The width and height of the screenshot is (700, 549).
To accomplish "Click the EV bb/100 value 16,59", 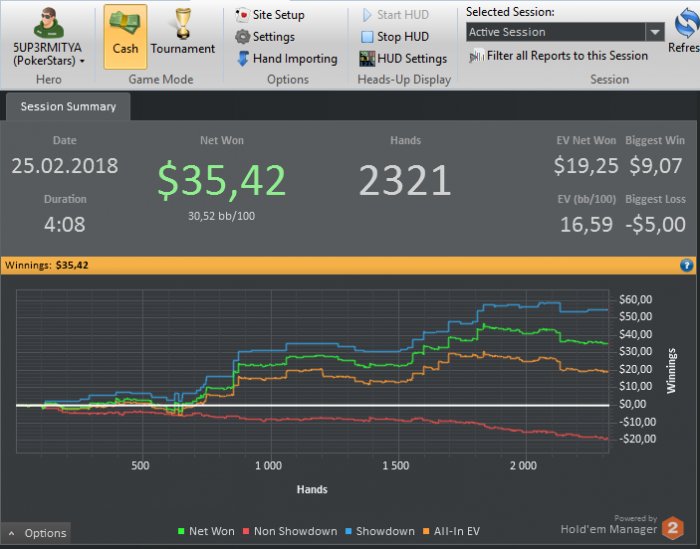I will click(x=586, y=224).
